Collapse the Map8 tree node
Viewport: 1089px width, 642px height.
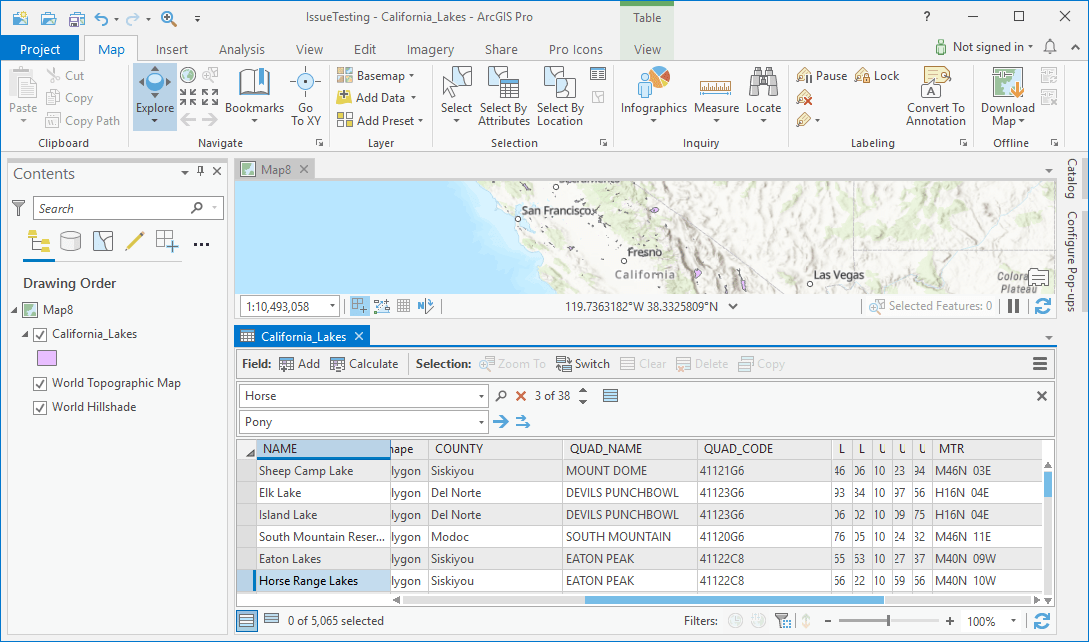click(x=13, y=310)
